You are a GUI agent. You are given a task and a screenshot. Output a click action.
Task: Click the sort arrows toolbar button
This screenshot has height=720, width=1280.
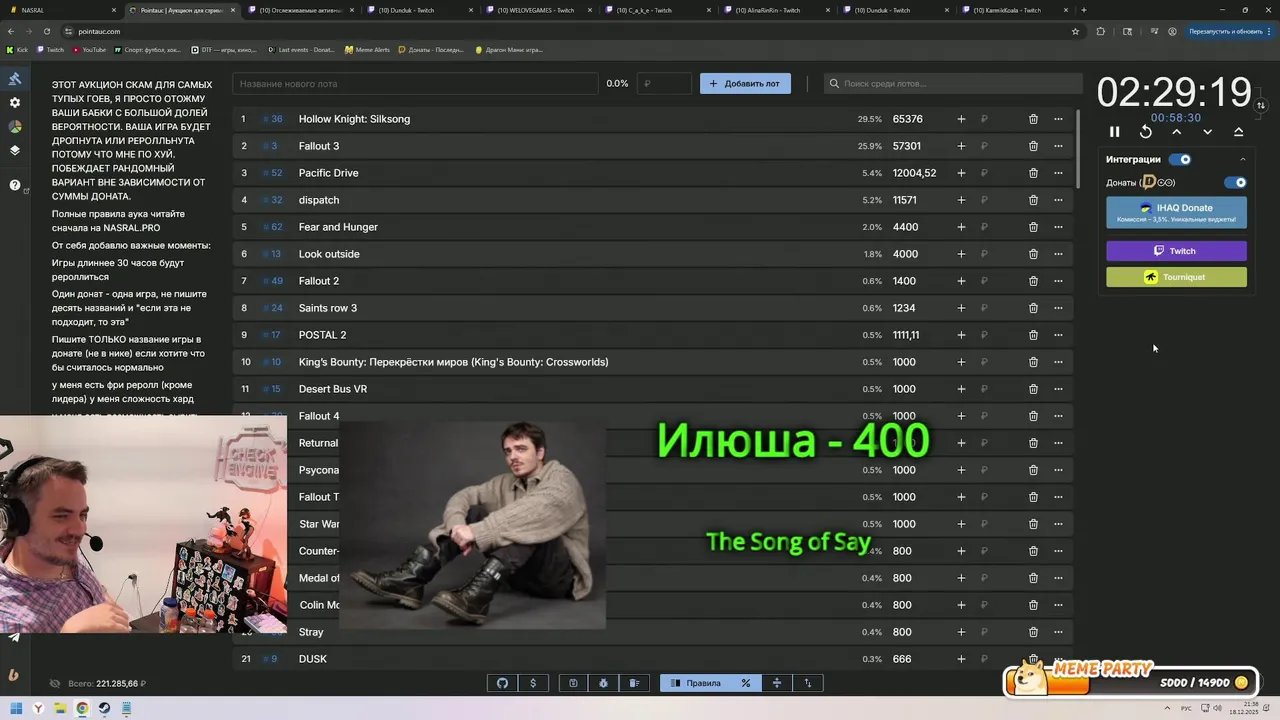coord(808,683)
